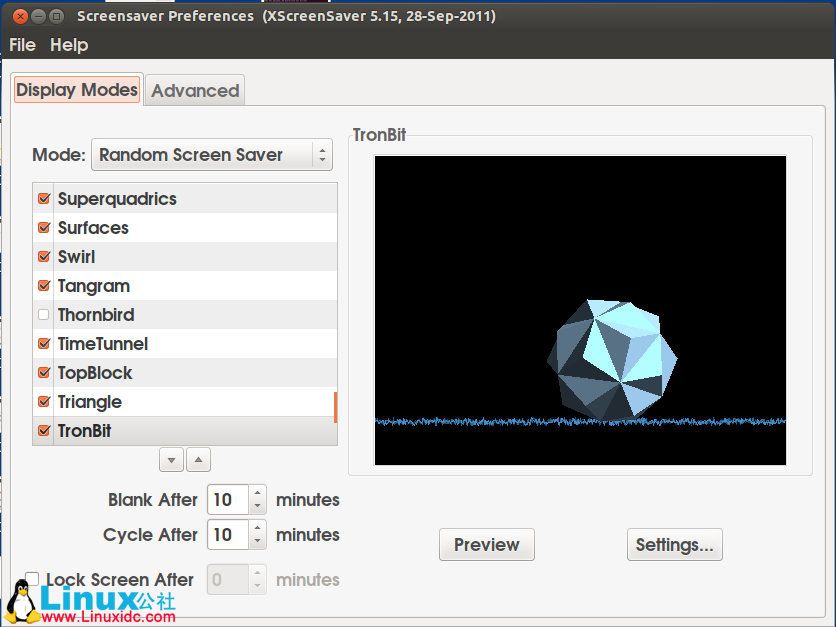Uncheck the Superquadrics screensaver checkbox
The image size is (836, 627).
tap(43, 199)
